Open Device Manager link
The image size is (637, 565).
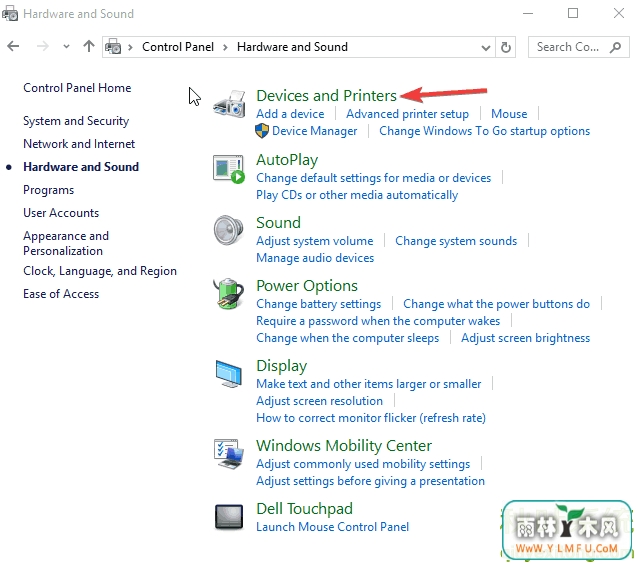click(314, 131)
